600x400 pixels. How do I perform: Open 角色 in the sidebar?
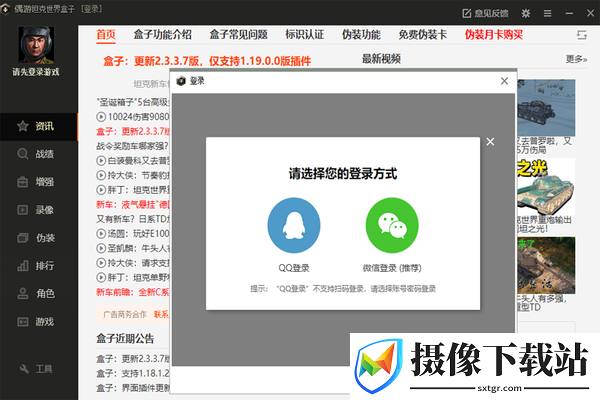39,294
